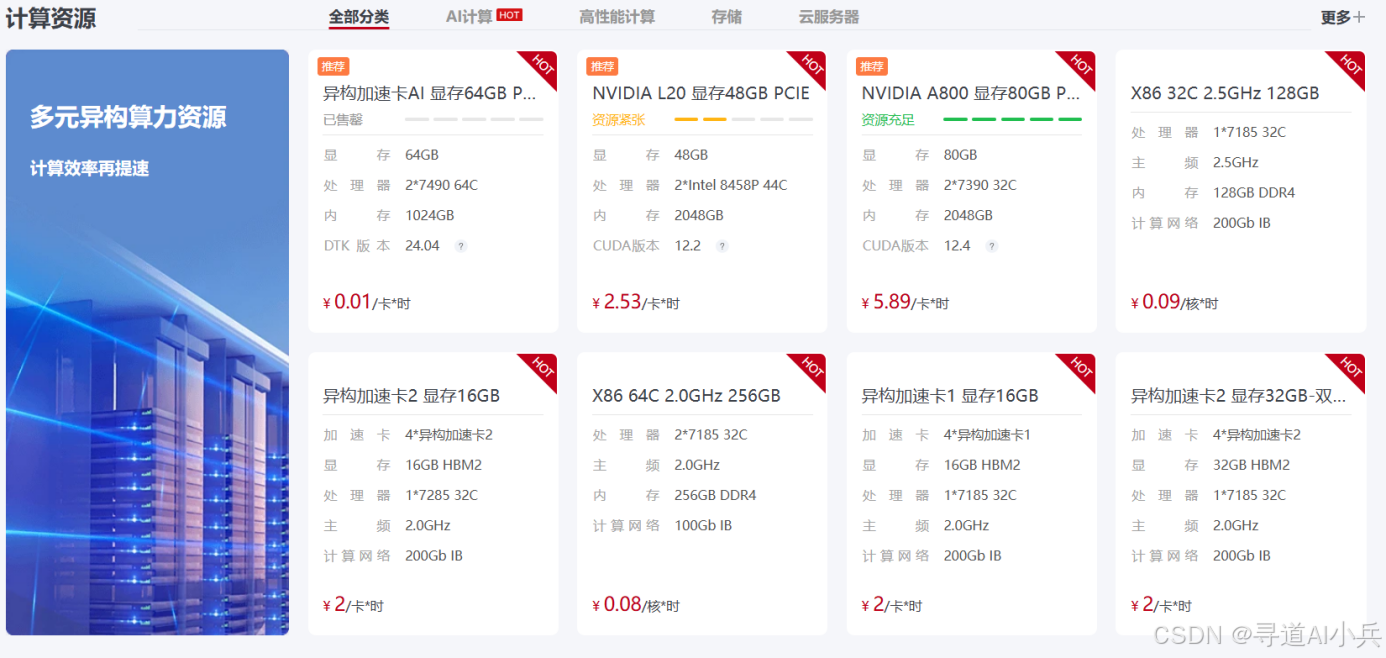Select the 全部分类 tab
Viewport: 1386px width, 658px height.
point(358,17)
